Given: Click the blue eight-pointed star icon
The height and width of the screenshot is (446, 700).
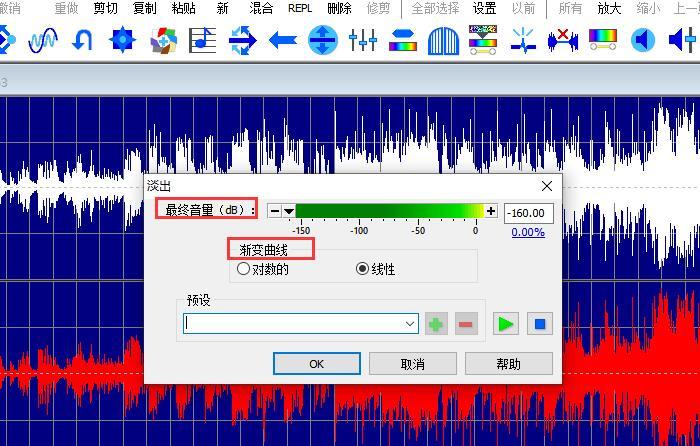Looking at the screenshot, I should pyautogui.click(x=122, y=40).
